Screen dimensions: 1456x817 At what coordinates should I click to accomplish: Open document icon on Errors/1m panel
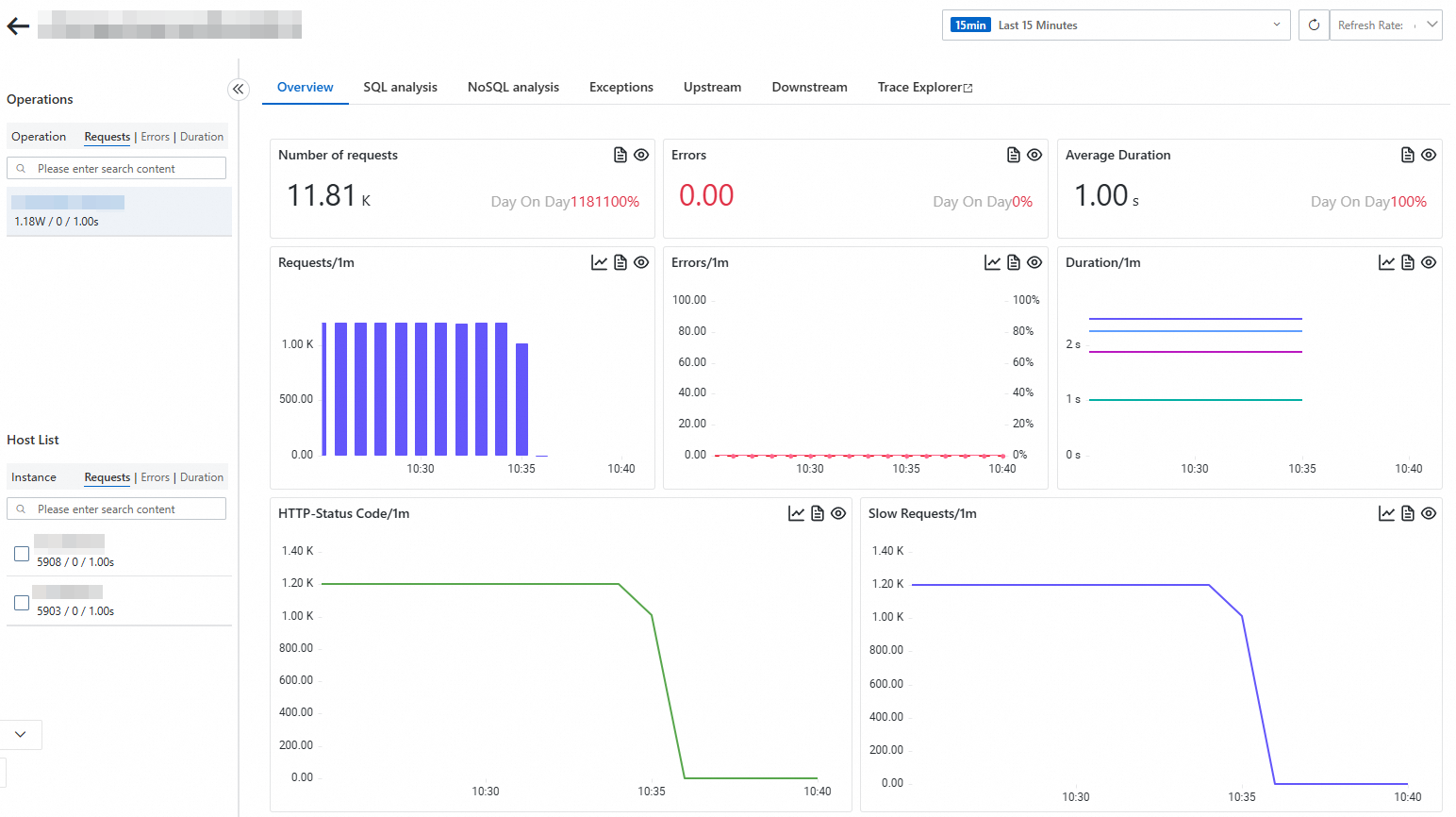pyautogui.click(x=1014, y=262)
